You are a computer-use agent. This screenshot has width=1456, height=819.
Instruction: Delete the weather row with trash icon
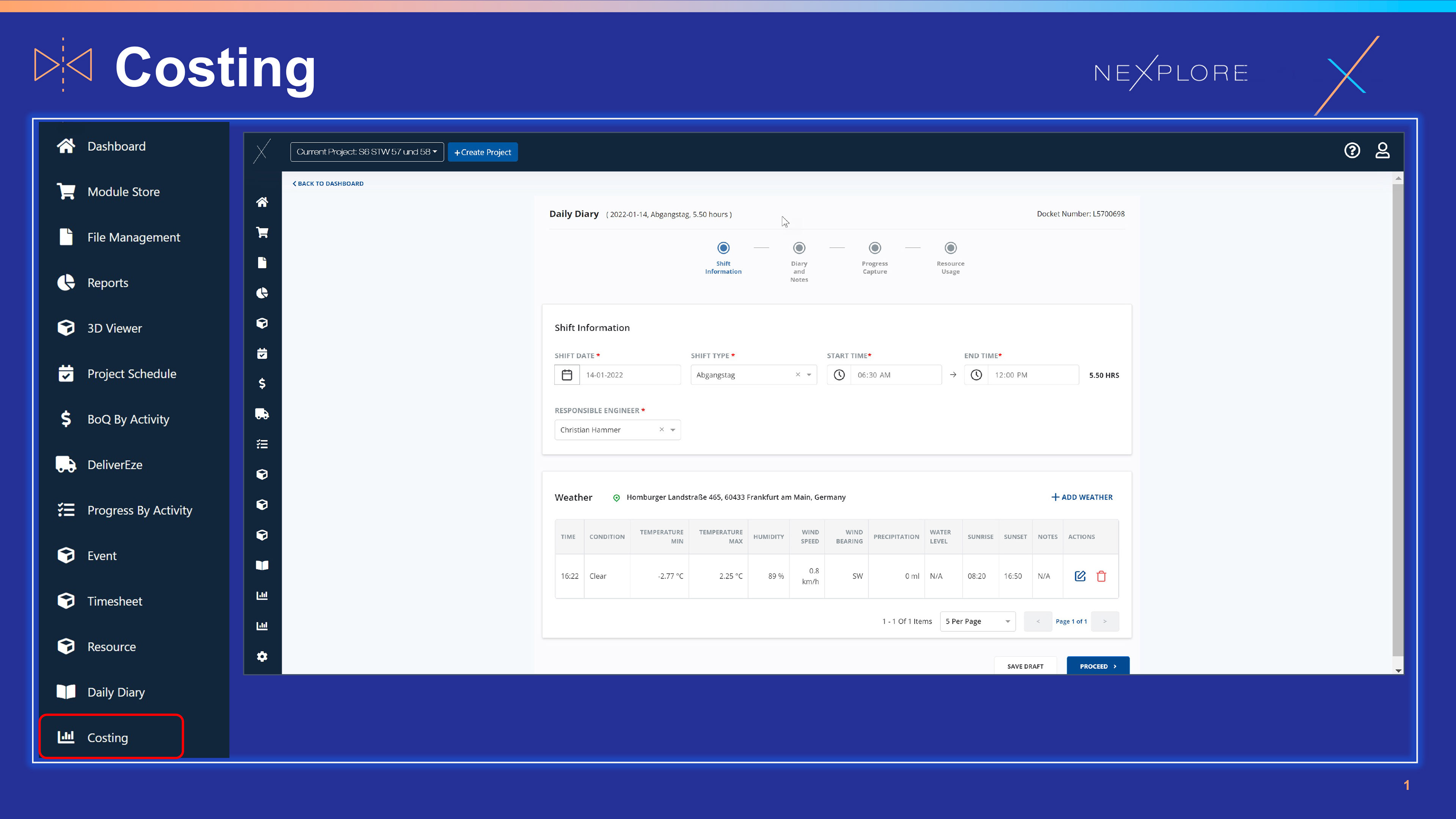tap(1101, 576)
